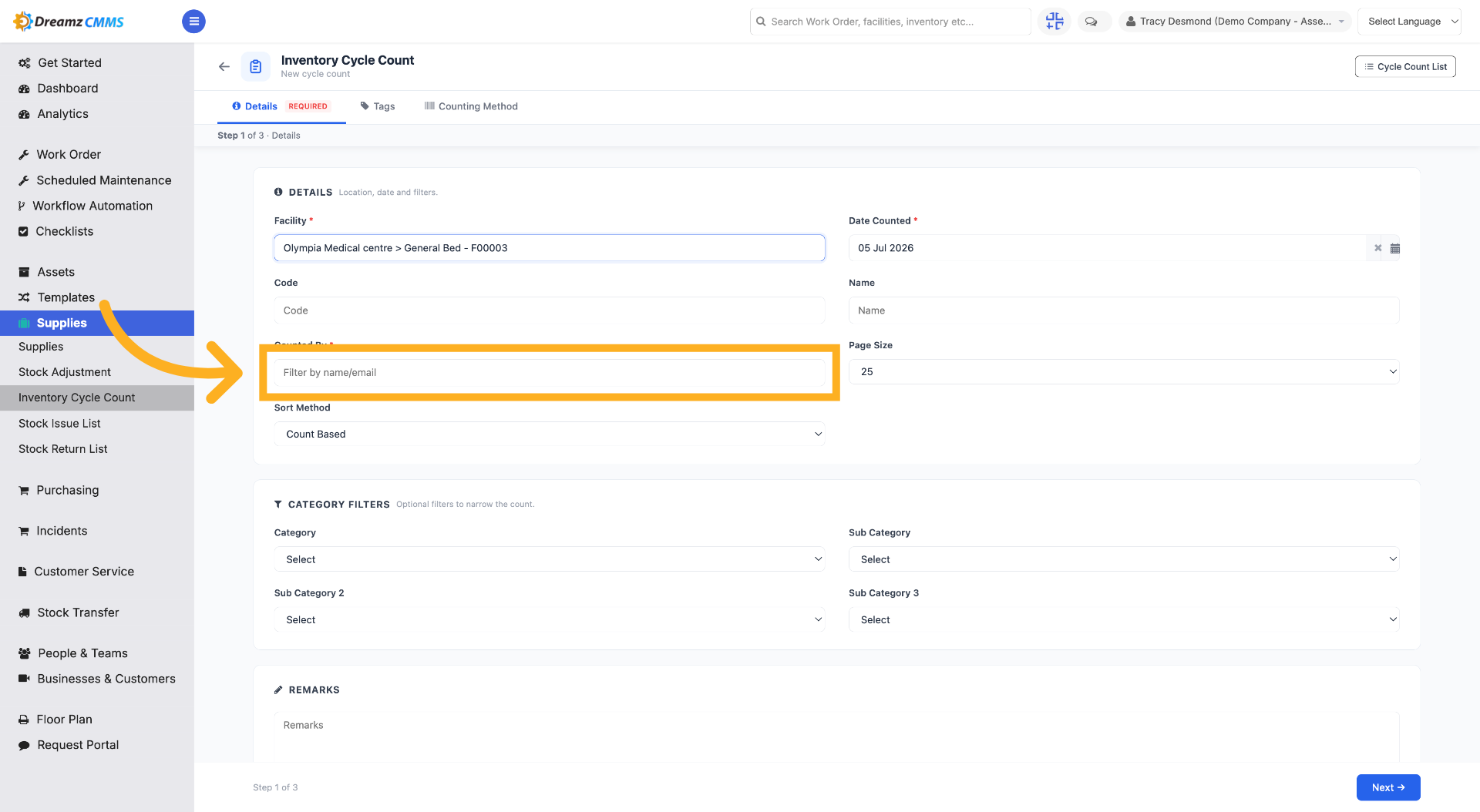Viewport: 1480px width, 812px height.
Task: Select the highlighted Supplies section header
Action: [x=97, y=323]
